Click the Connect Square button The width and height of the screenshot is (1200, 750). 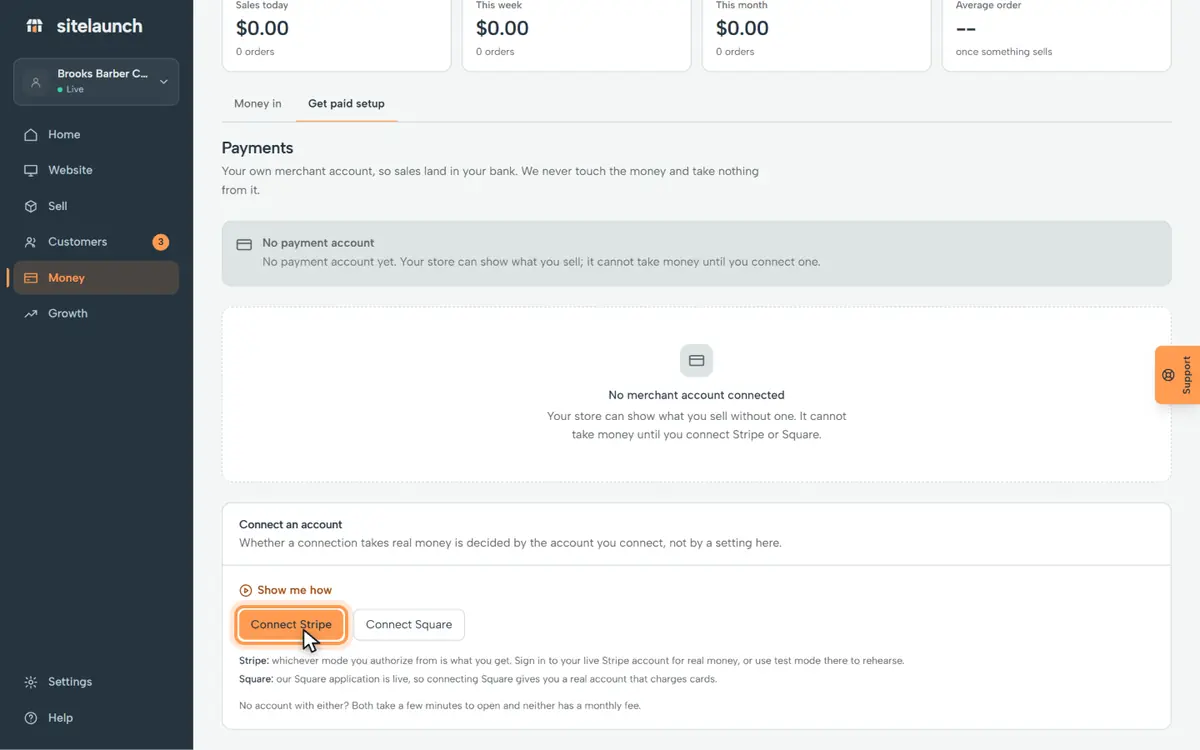click(409, 625)
